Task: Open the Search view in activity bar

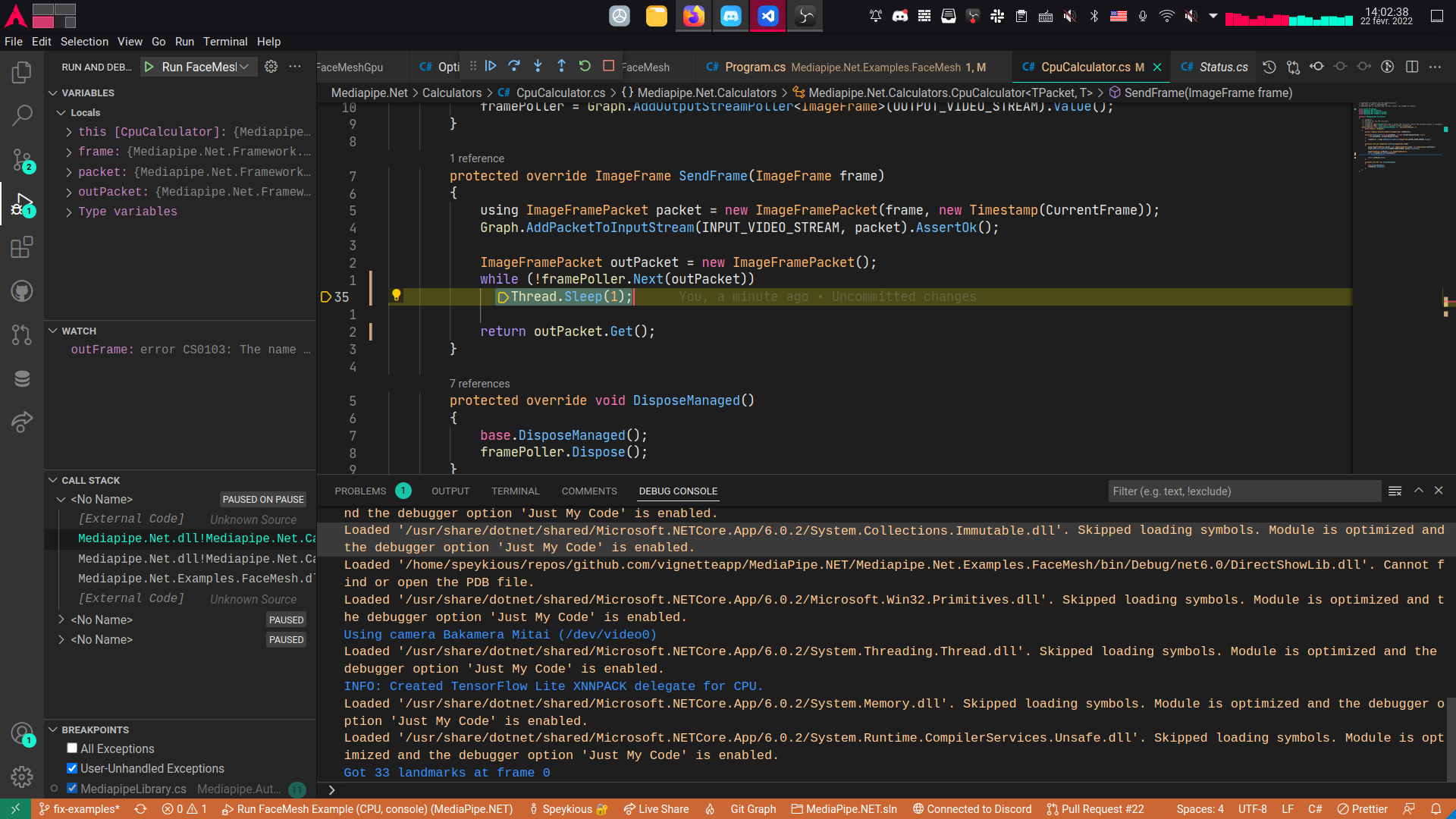Action: click(22, 116)
